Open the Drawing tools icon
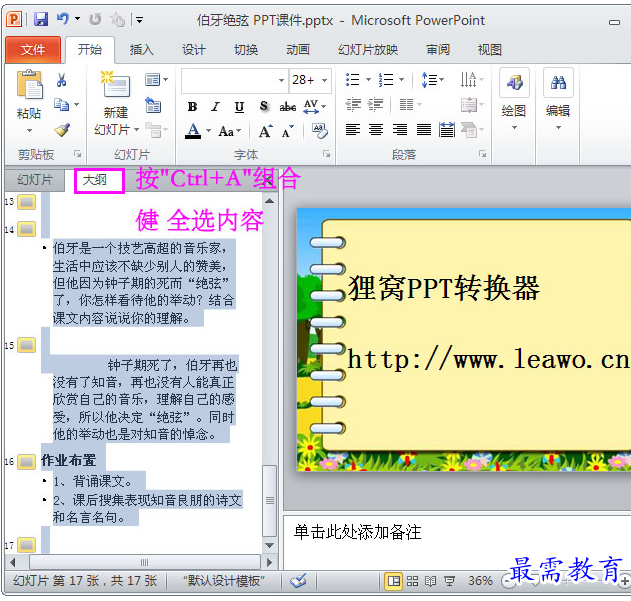Viewport: 631px width, 601px height. click(514, 83)
